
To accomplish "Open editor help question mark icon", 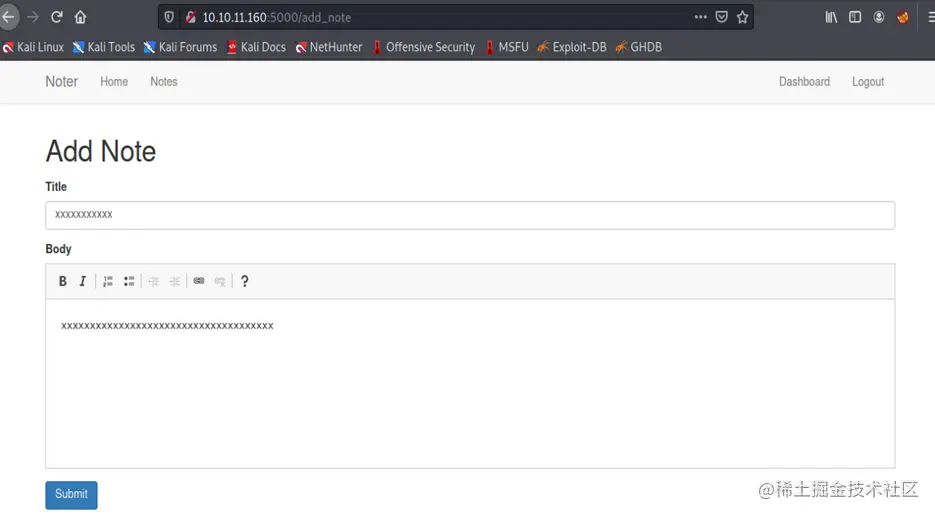I will pyautogui.click(x=244, y=281).
